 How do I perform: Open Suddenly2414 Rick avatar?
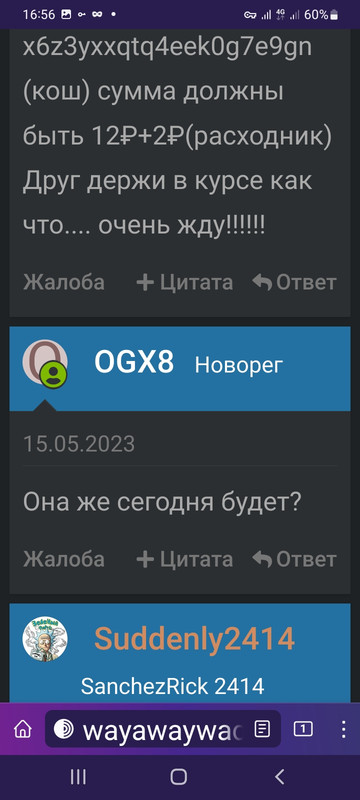click(x=45, y=639)
